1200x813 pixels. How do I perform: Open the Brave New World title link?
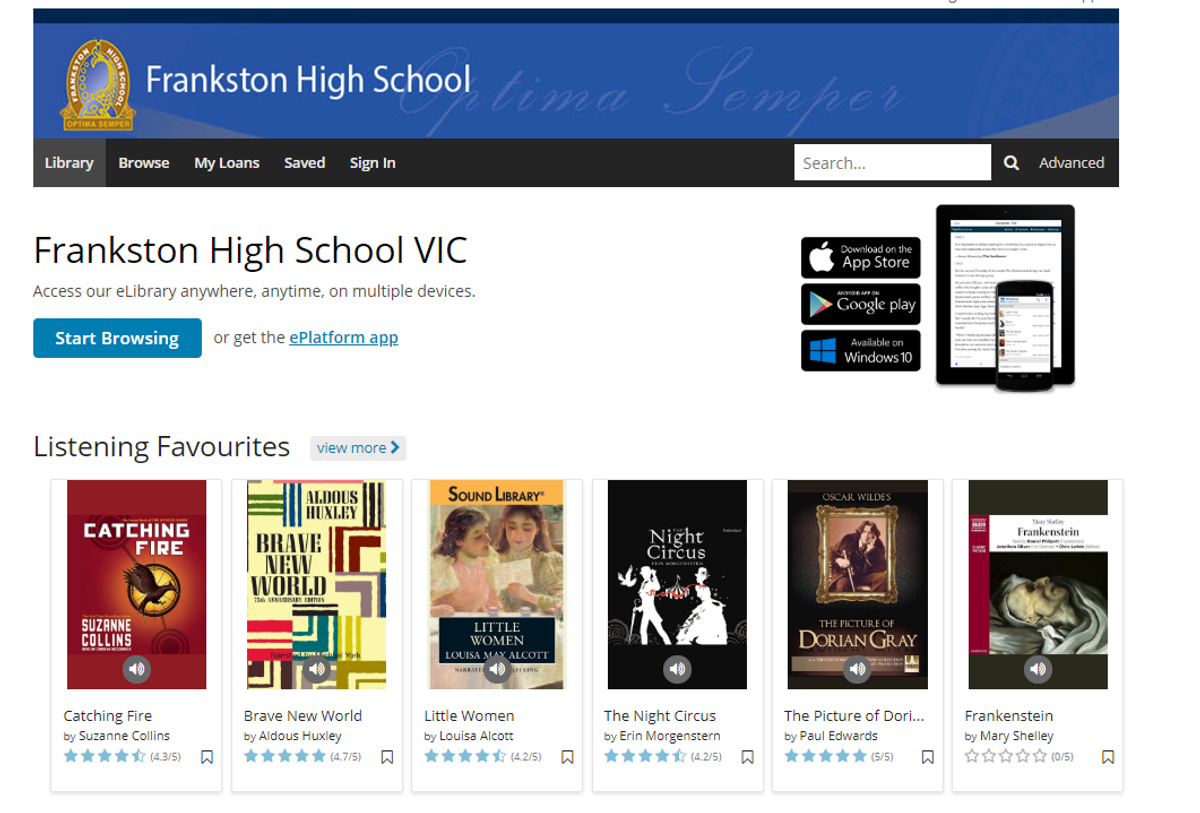tap(303, 716)
